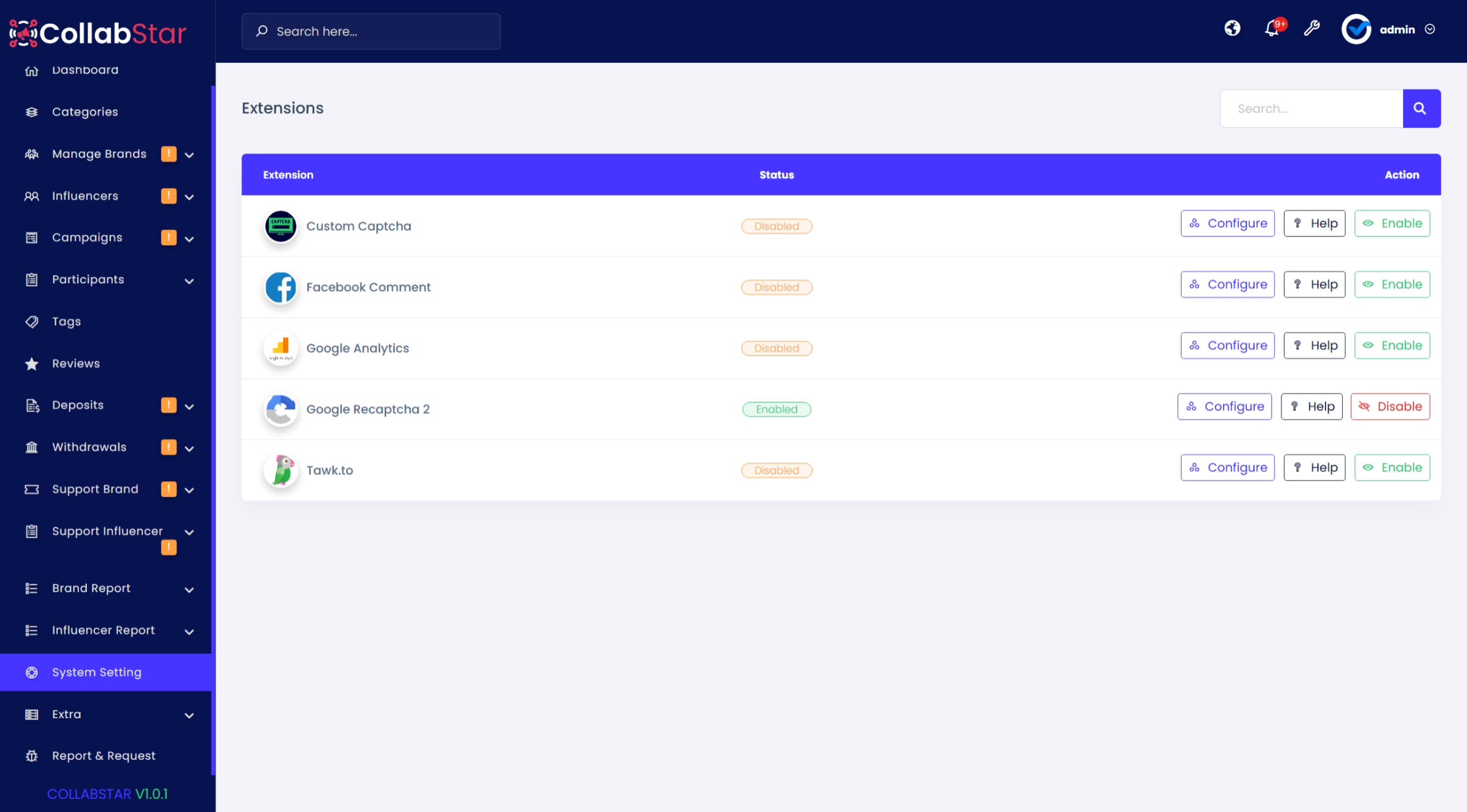This screenshot has width=1467, height=812.
Task: Click the Google Analytics logo icon
Action: [x=281, y=348]
